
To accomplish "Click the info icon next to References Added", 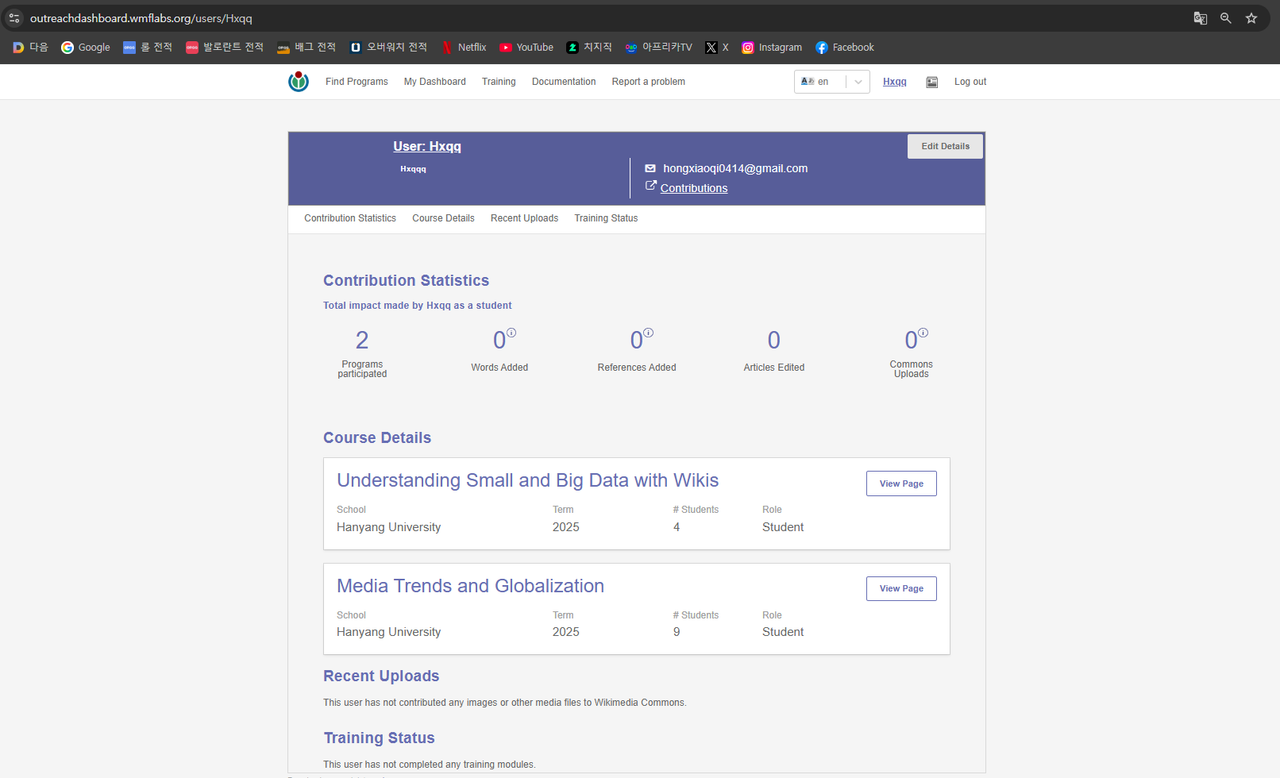I will [x=648, y=333].
